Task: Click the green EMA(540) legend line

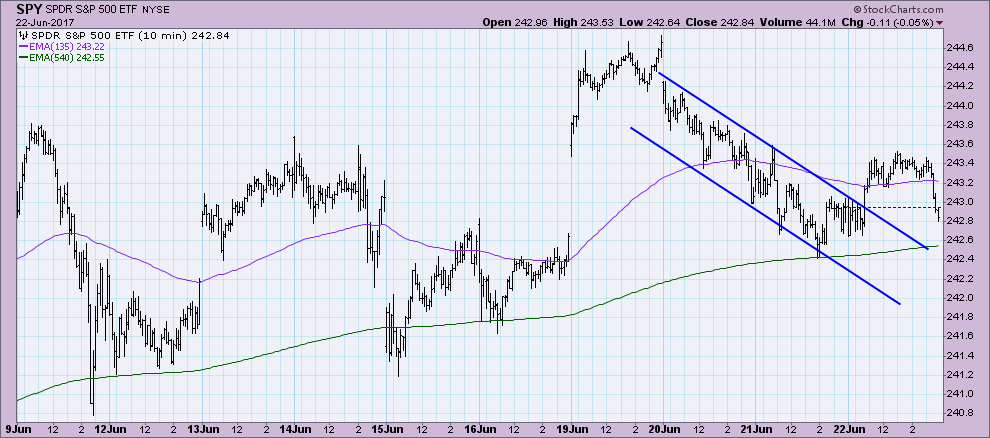Action: coord(24,57)
